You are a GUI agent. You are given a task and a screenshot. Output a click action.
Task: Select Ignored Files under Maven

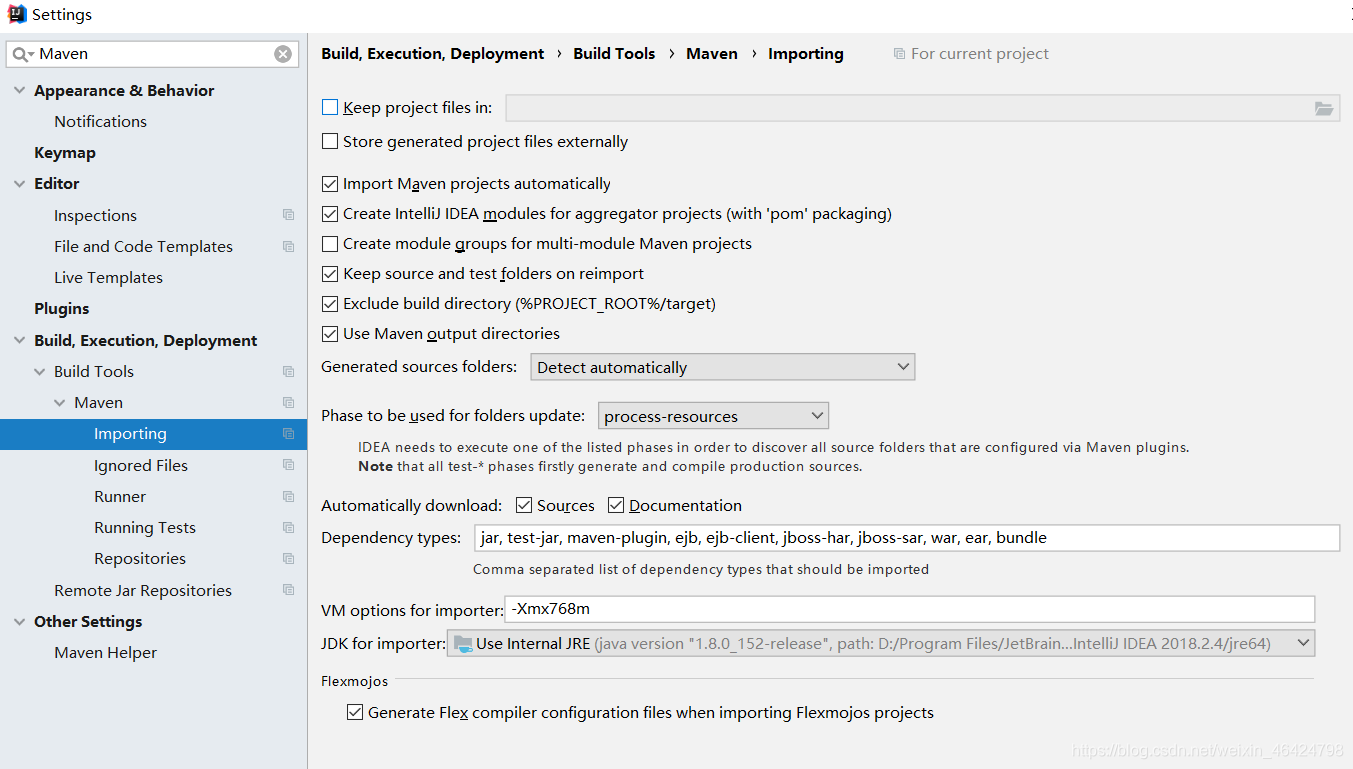pos(141,465)
